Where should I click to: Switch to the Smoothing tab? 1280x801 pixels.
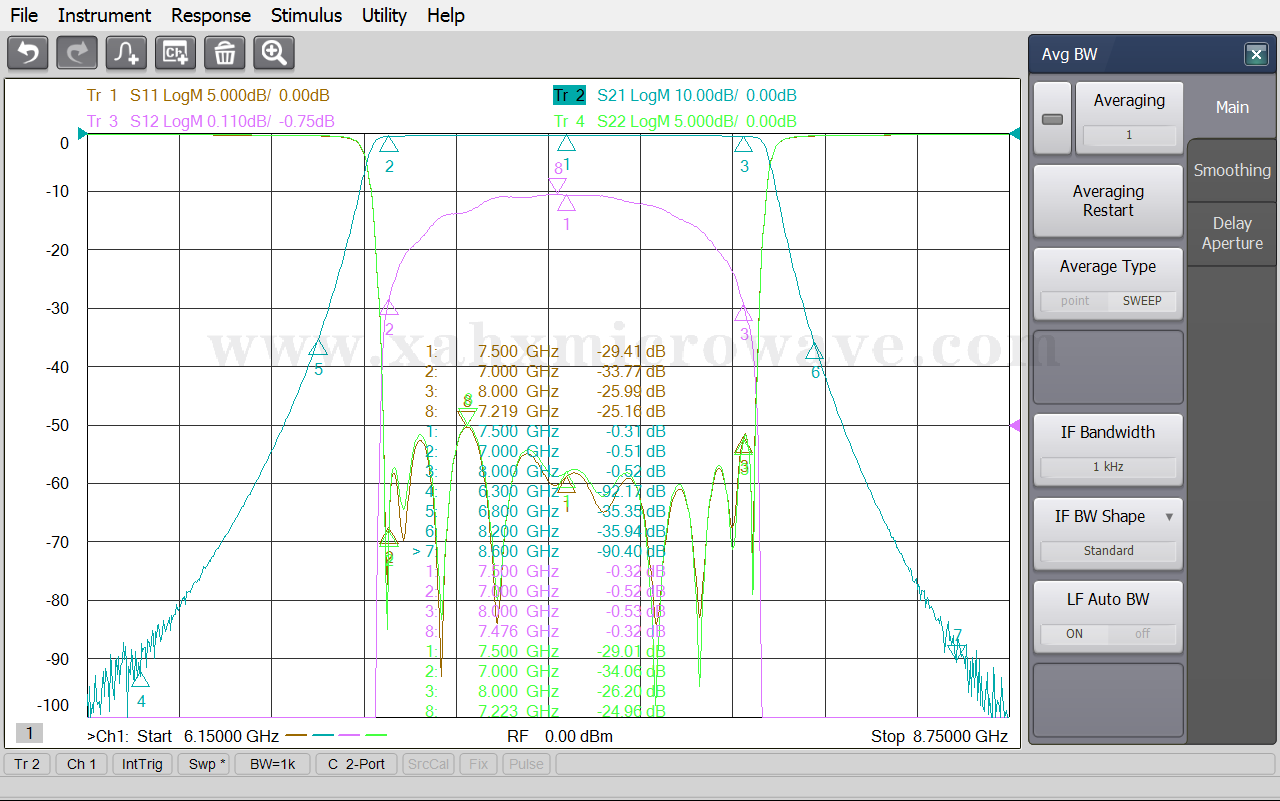1232,170
